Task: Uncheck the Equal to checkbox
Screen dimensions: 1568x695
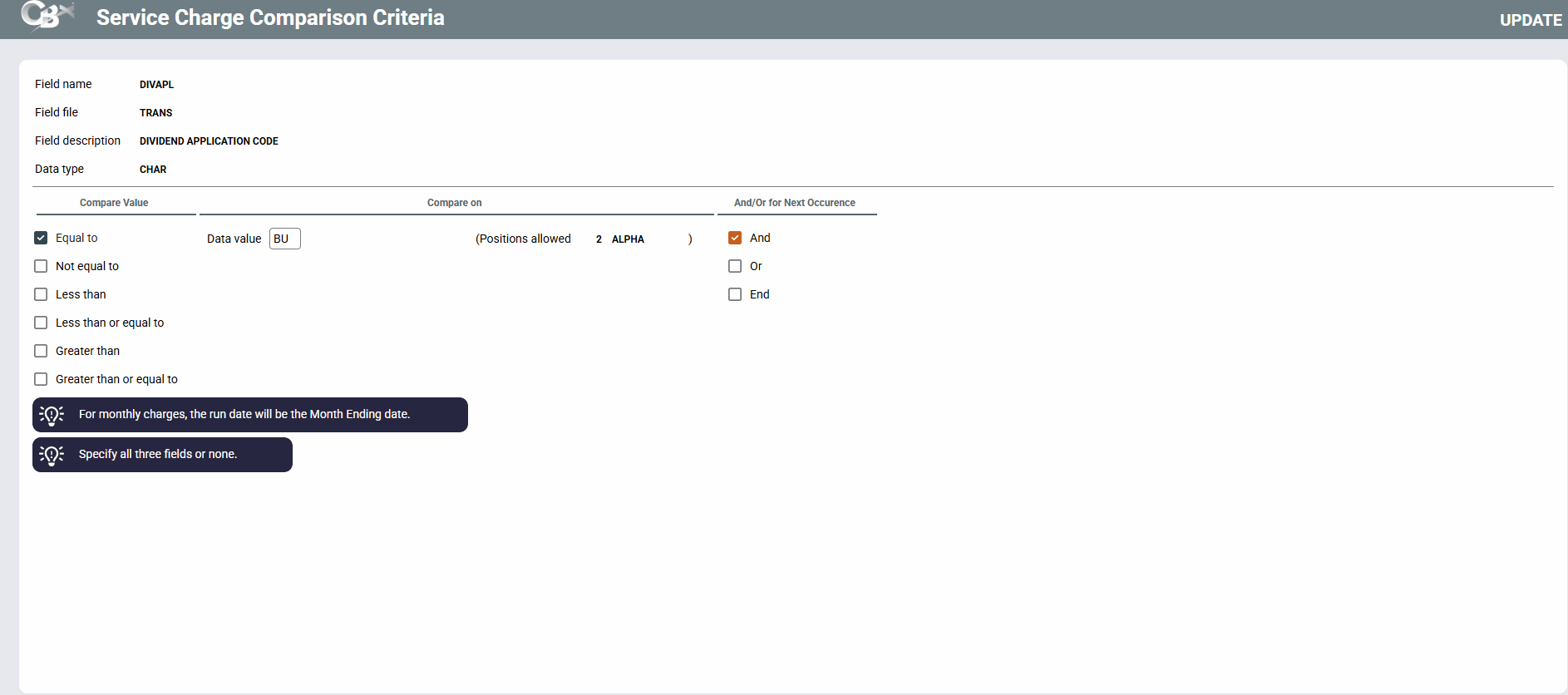Action: point(41,238)
